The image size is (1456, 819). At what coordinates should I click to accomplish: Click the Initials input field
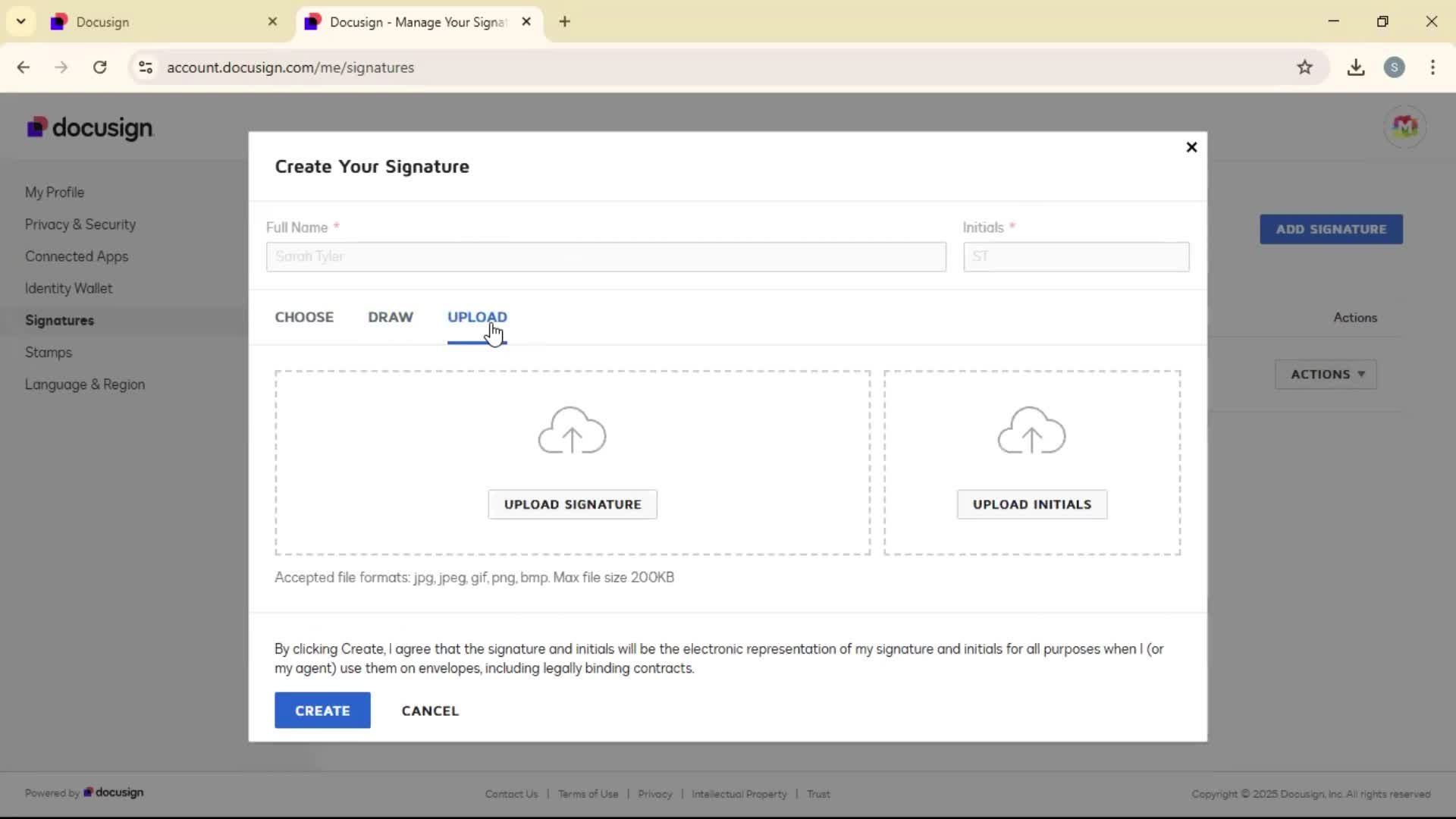click(1076, 256)
